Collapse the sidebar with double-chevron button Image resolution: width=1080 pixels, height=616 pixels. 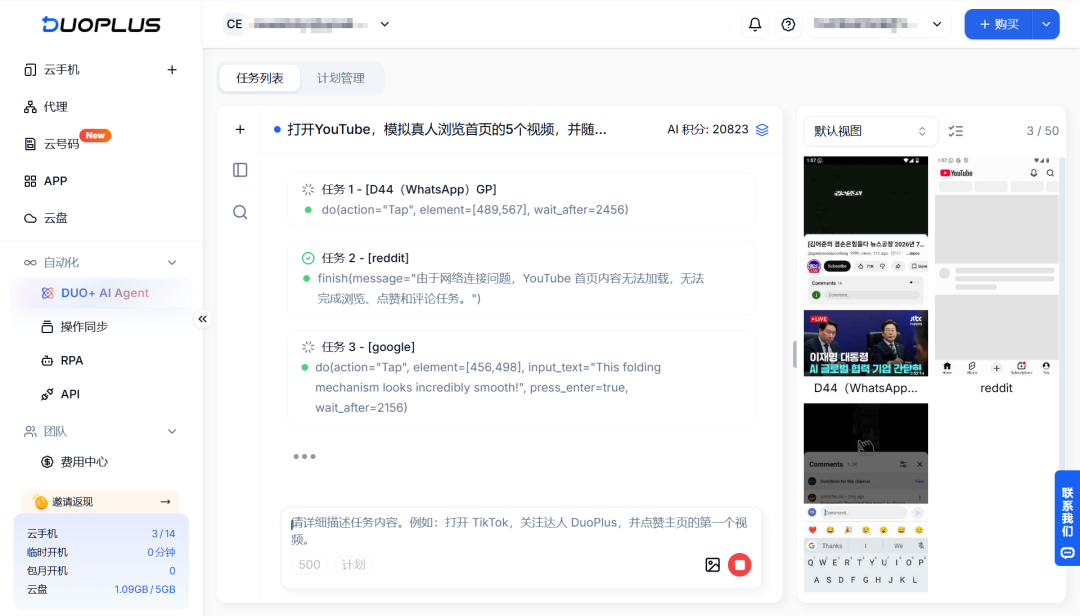click(202, 319)
